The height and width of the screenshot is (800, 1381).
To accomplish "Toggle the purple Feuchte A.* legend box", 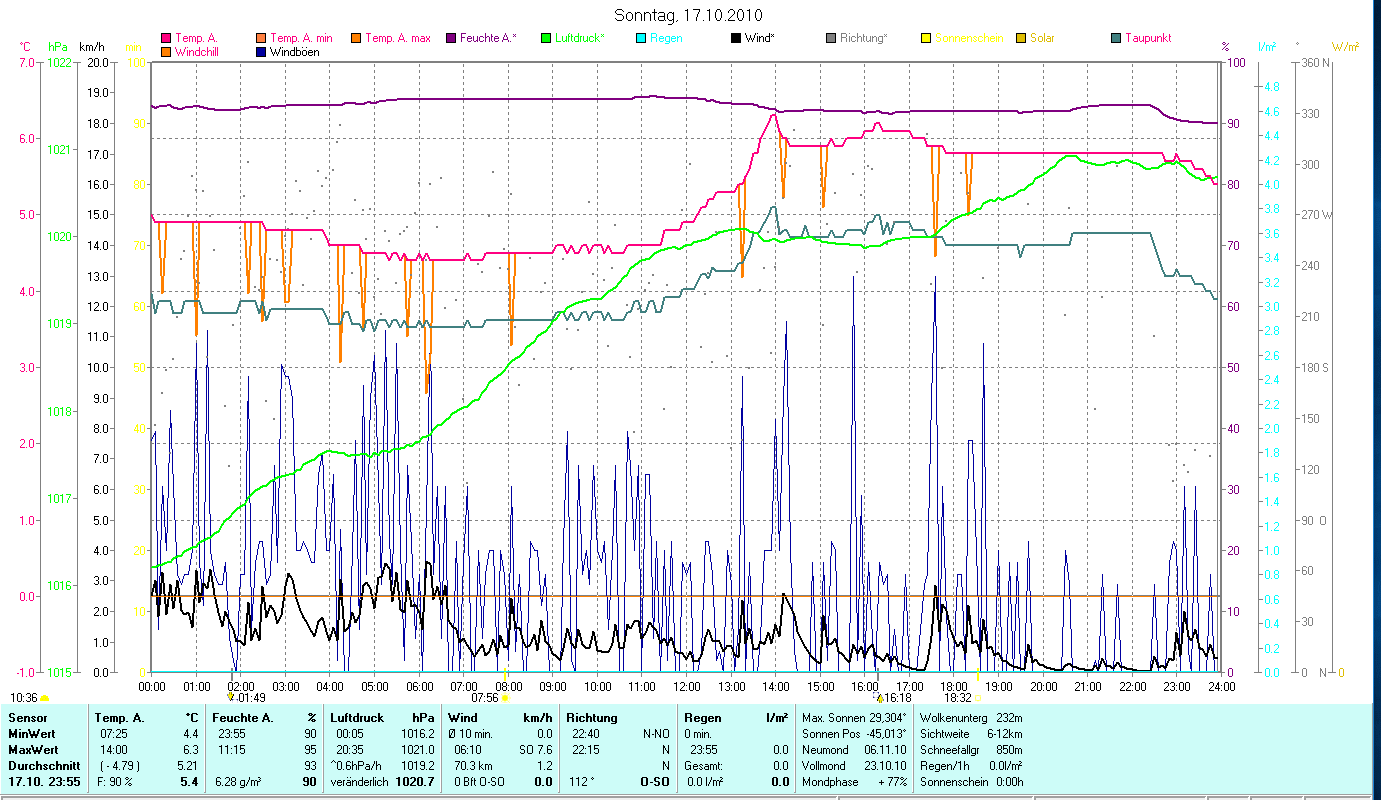I will tap(451, 39).
